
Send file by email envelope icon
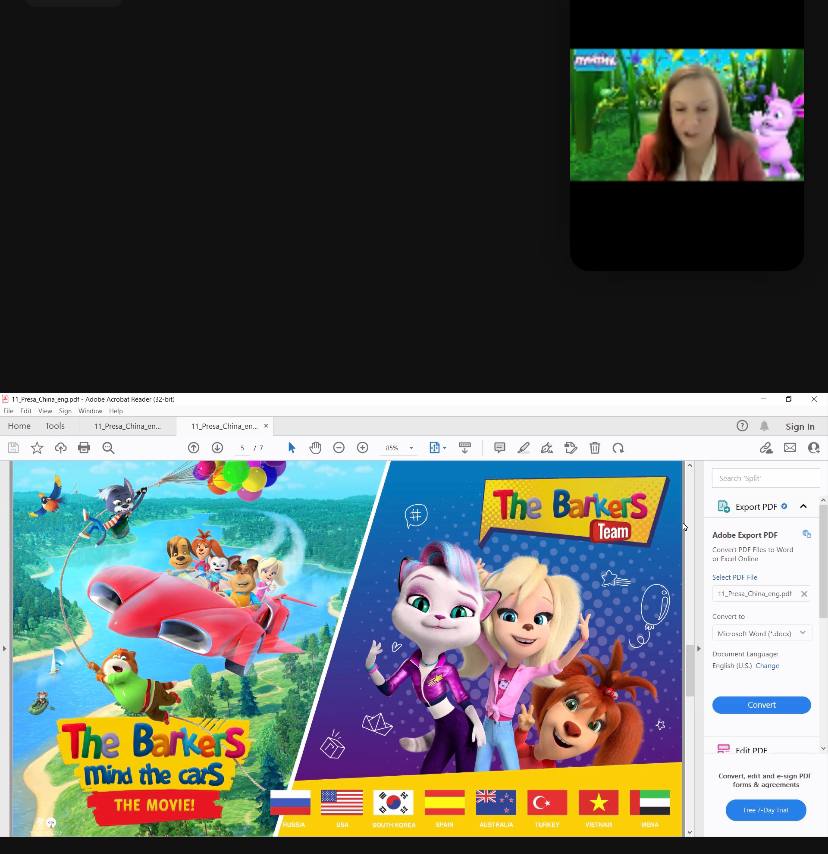coord(790,448)
